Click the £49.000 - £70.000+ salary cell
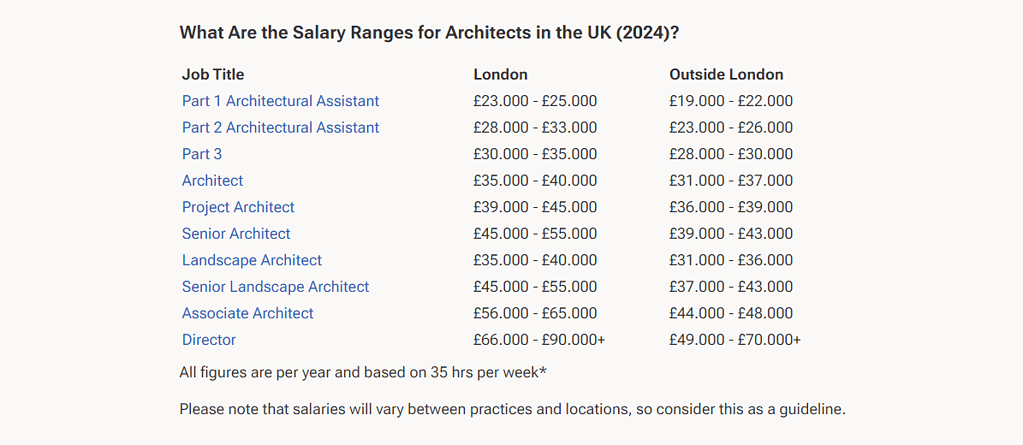This screenshot has height=445, width=1023. 735,340
